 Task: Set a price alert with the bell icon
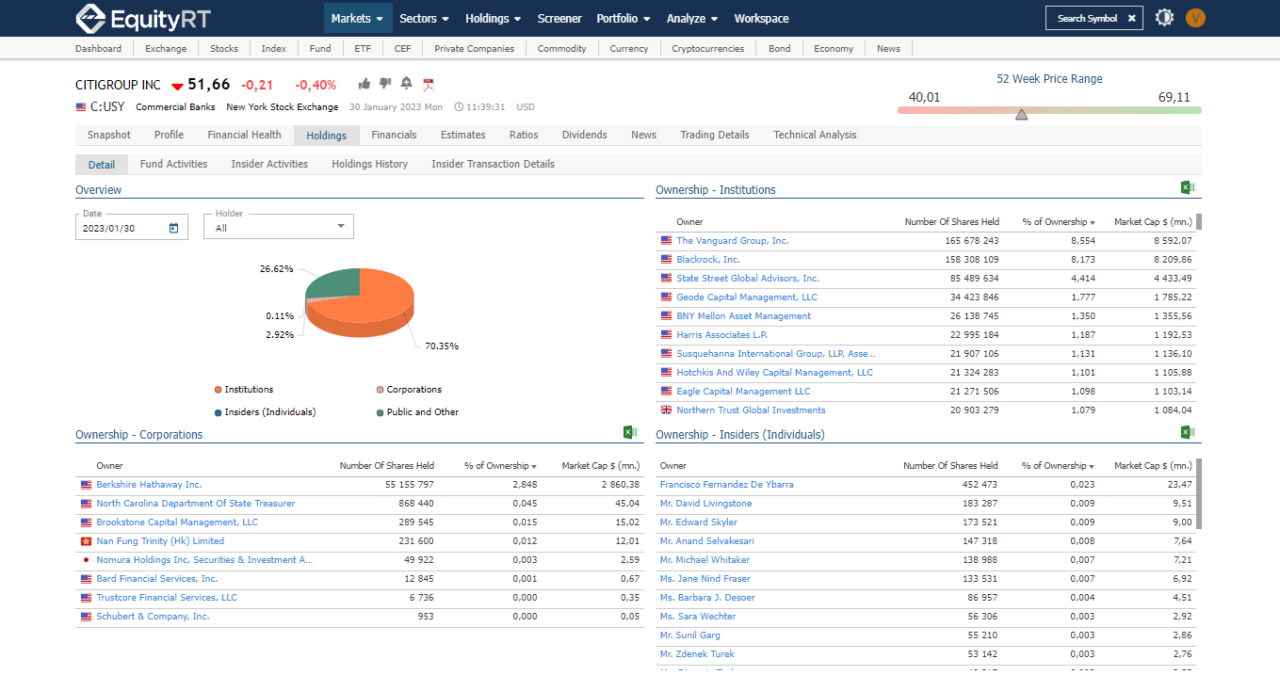pos(406,84)
